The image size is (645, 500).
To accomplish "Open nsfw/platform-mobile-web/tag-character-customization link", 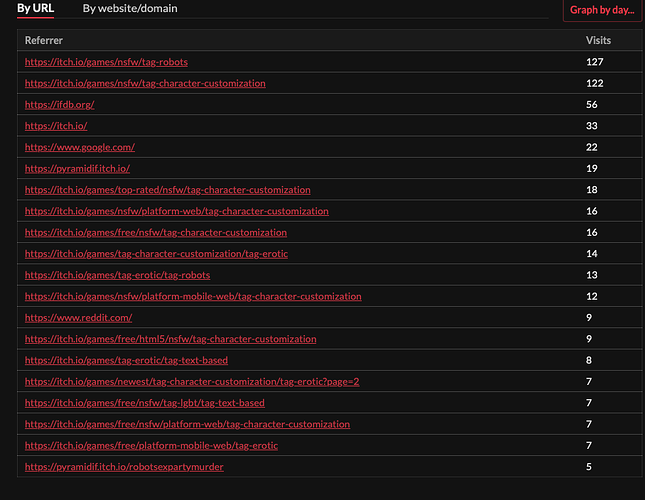I will point(193,296).
